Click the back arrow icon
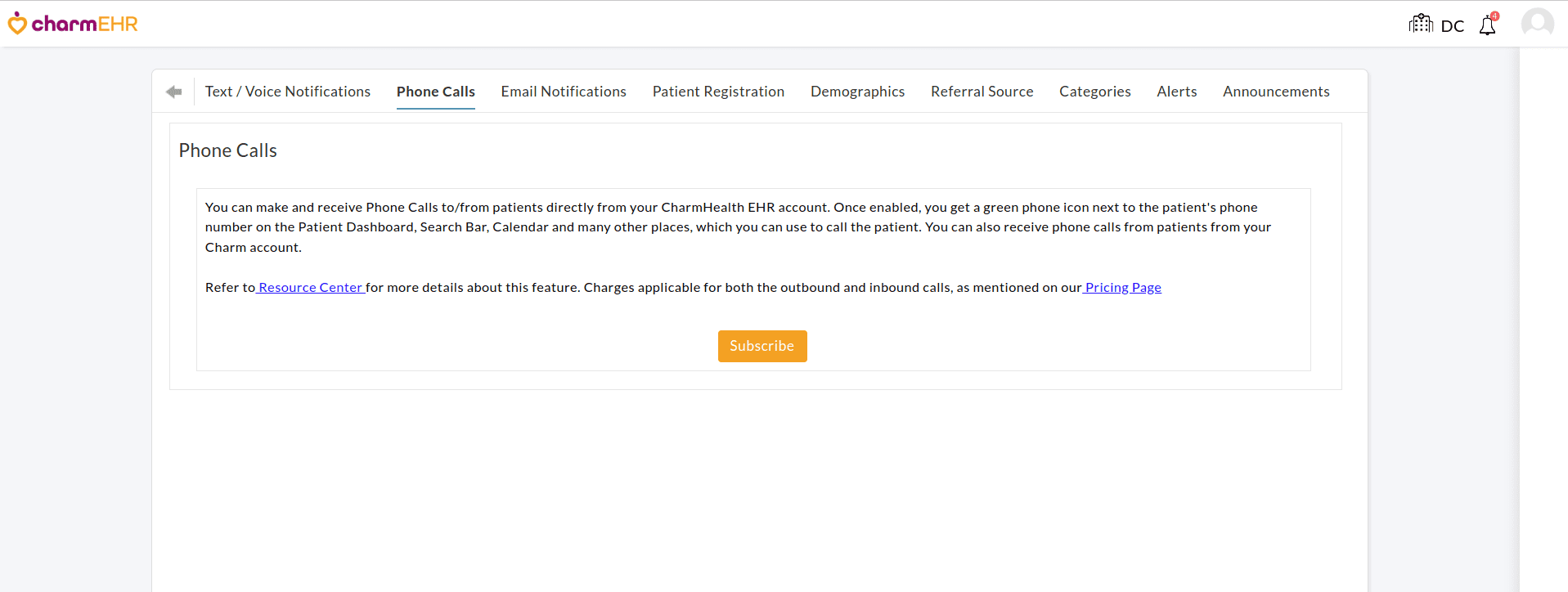 click(173, 92)
